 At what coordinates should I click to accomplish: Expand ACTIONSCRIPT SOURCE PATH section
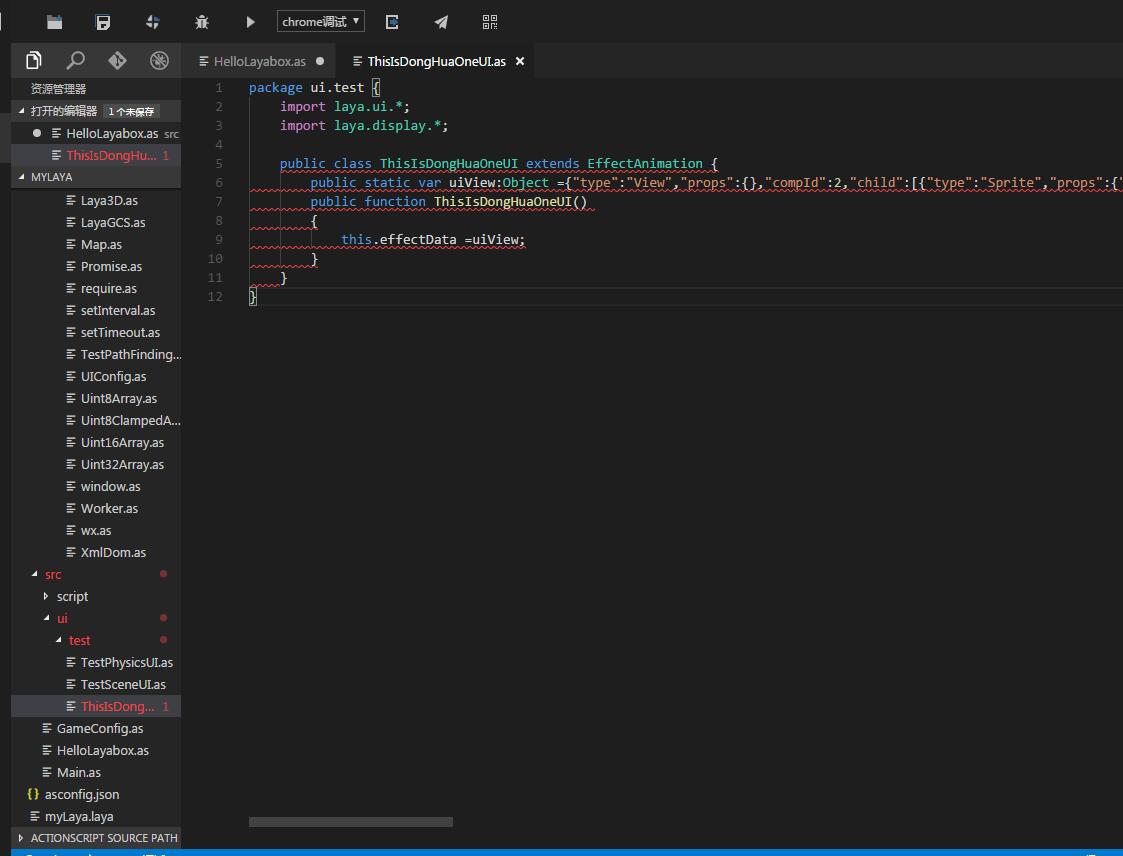(22, 838)
